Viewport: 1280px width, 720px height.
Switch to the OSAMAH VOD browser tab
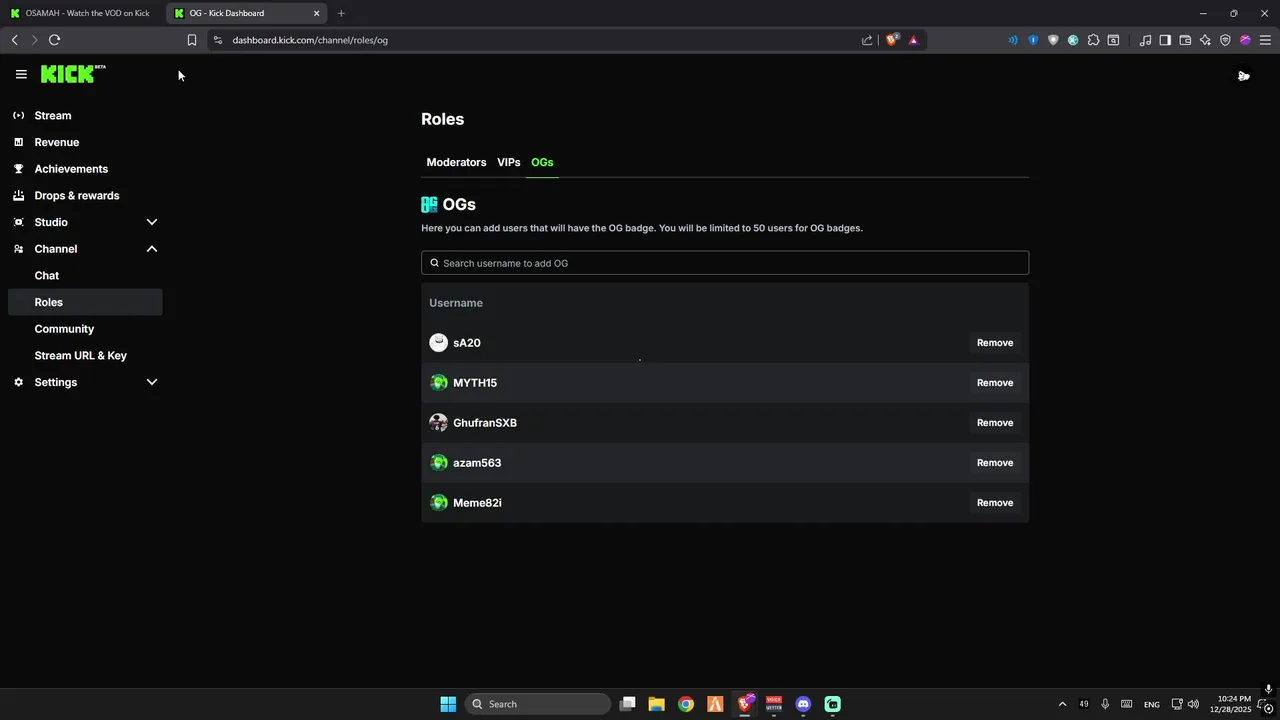tap(80, 13)
